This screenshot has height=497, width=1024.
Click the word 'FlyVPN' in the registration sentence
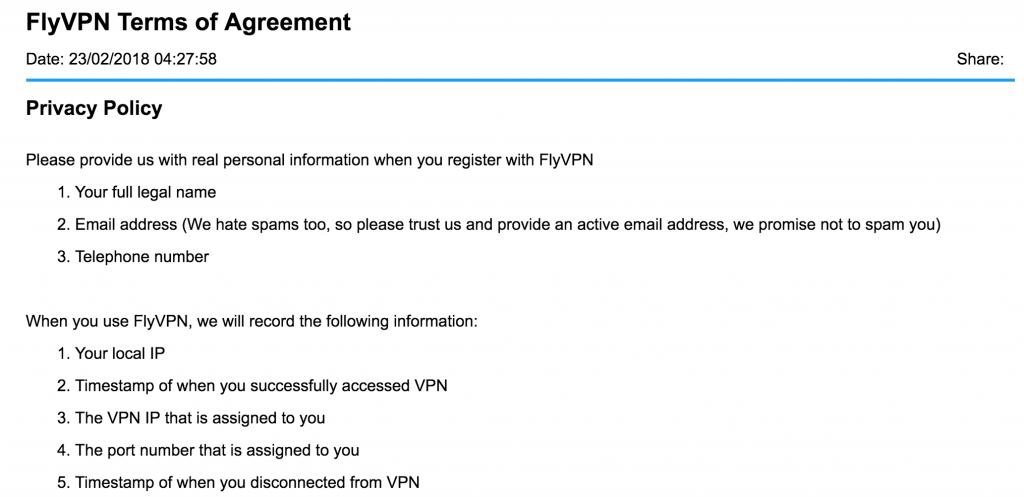coord(566,160)
